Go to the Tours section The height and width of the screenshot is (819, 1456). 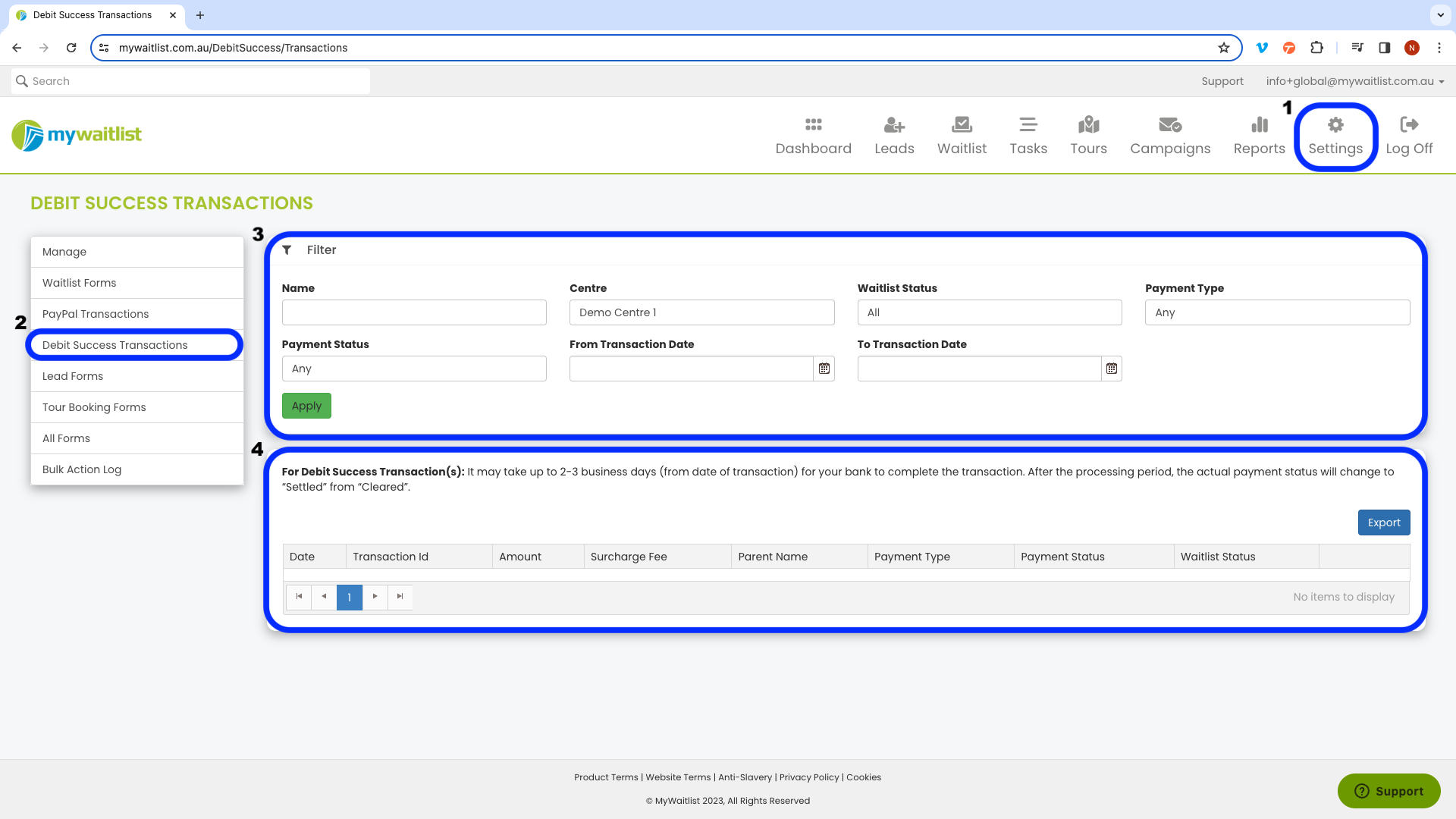1088,136
